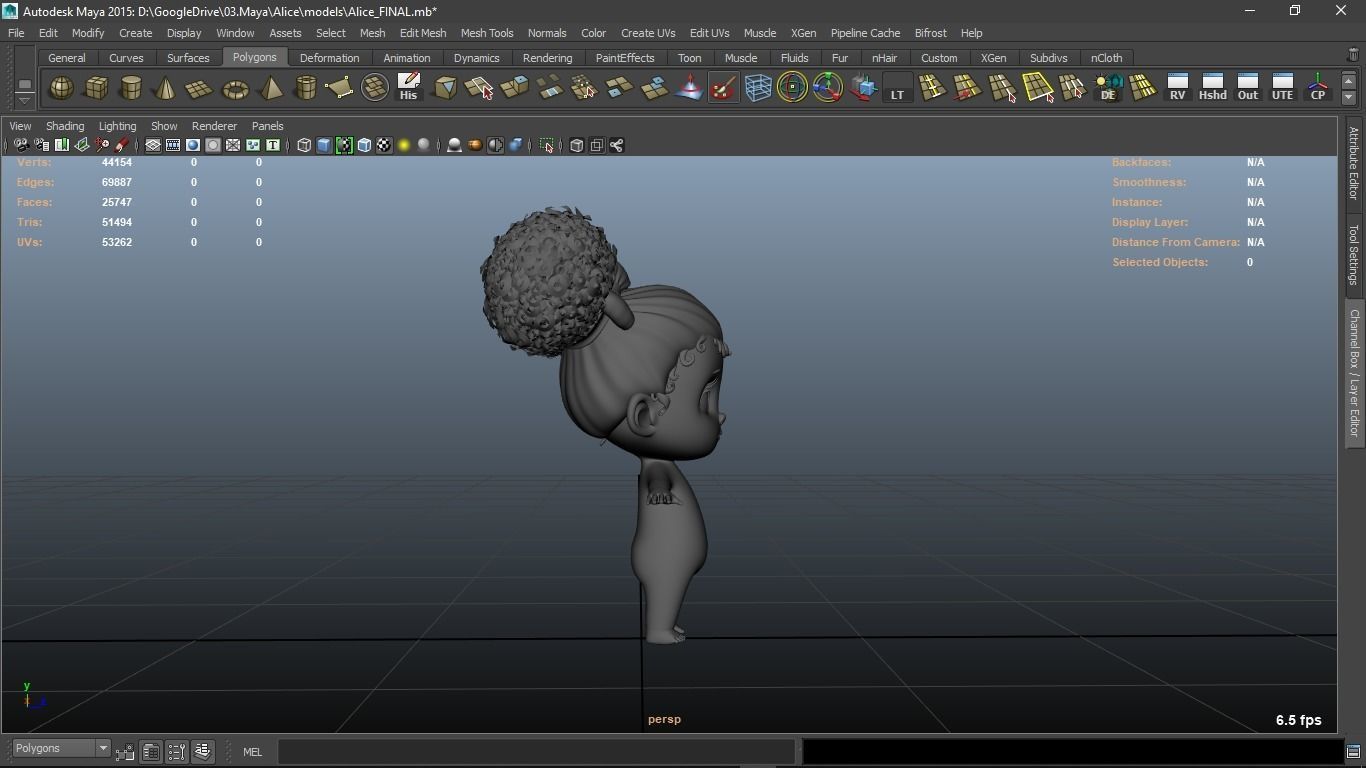Screen dimensions: 1366x768
Task: Open the panel Renderer menu
Action: click(214, 126)
